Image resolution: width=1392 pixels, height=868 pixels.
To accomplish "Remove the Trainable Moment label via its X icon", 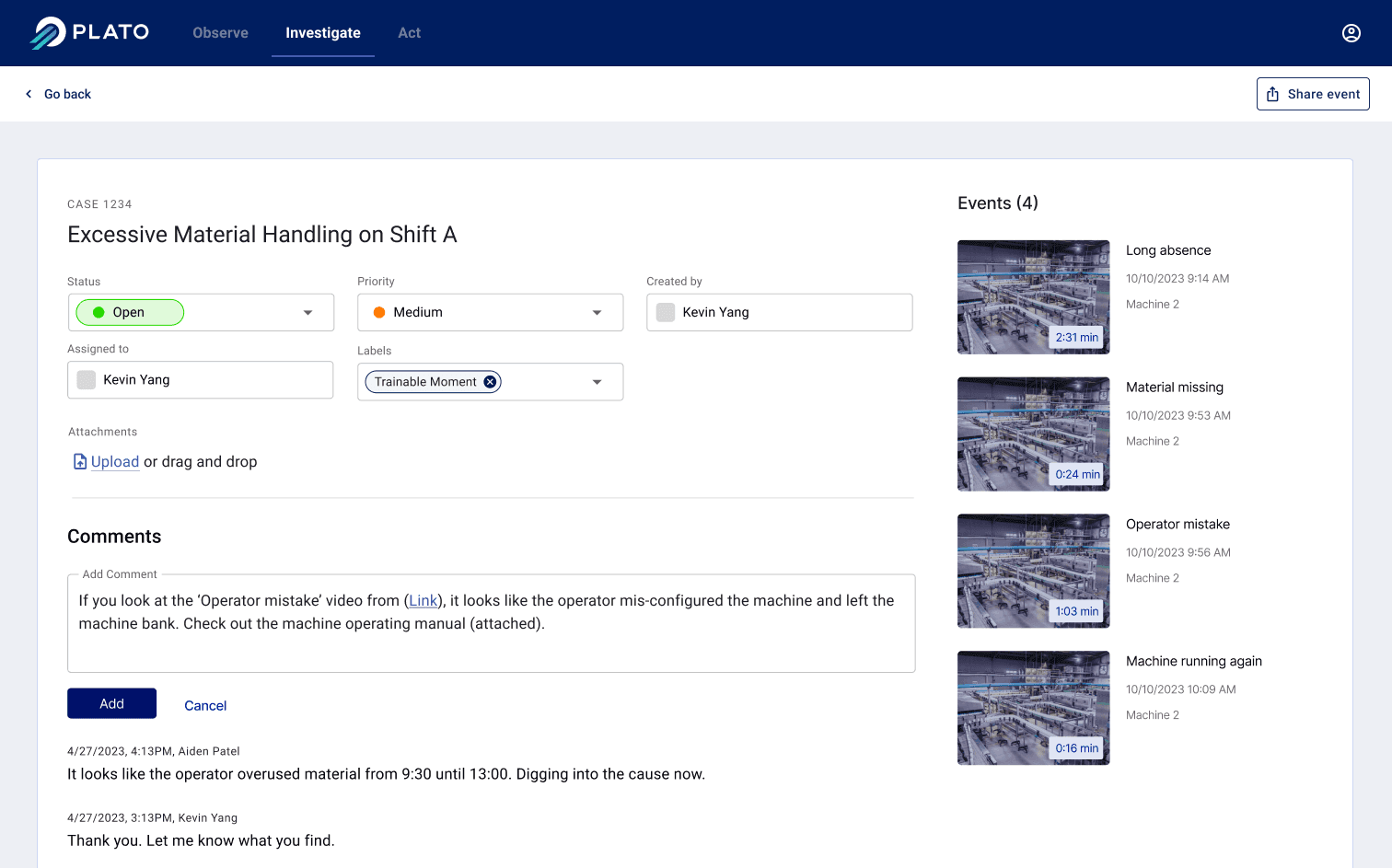I will point(489,381).
